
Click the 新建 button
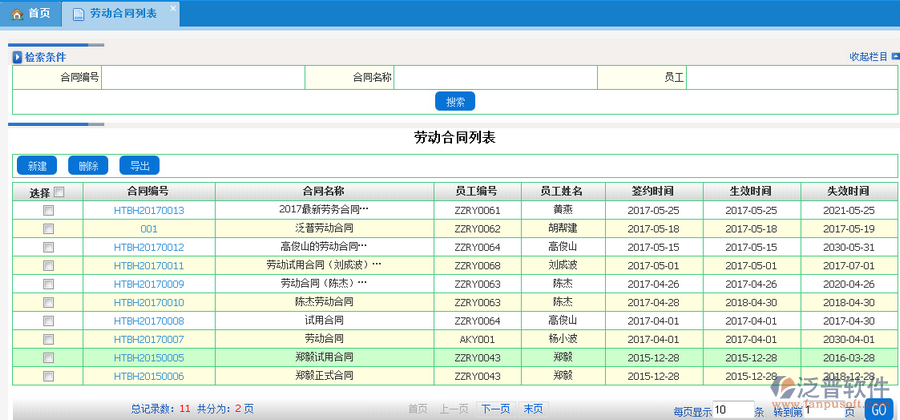37,166
